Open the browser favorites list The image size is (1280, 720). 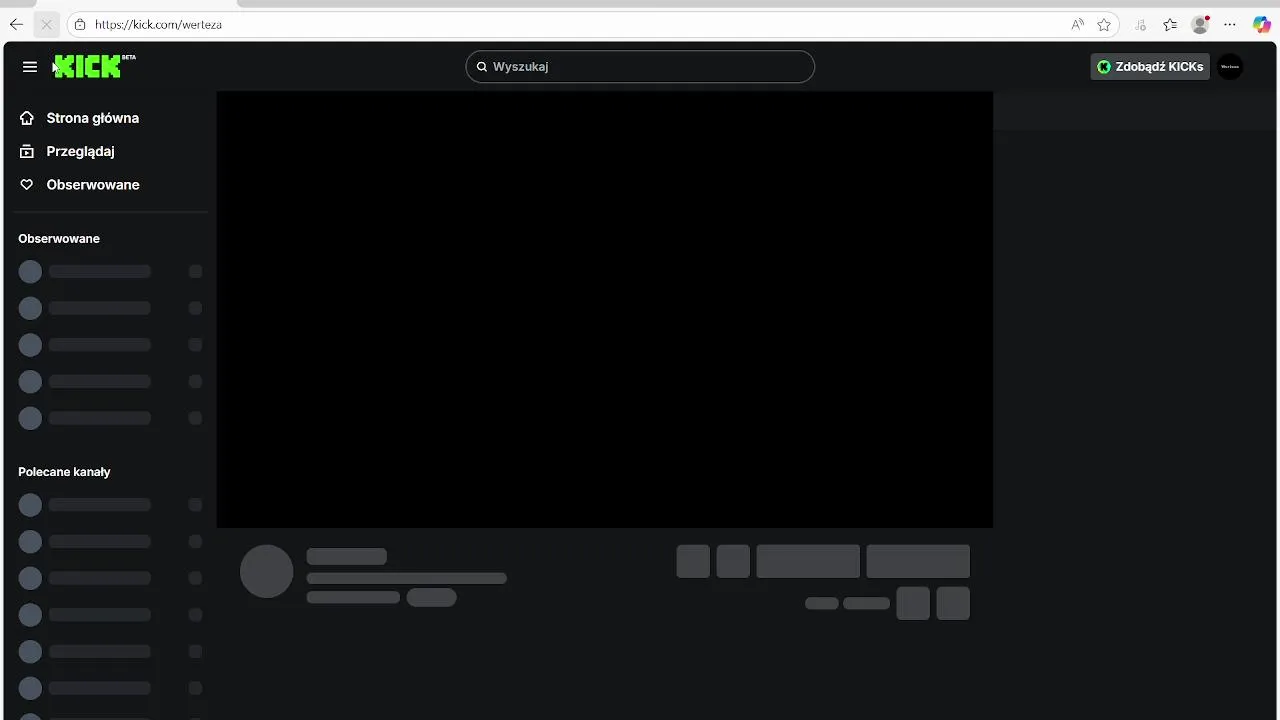point(1170,24)
